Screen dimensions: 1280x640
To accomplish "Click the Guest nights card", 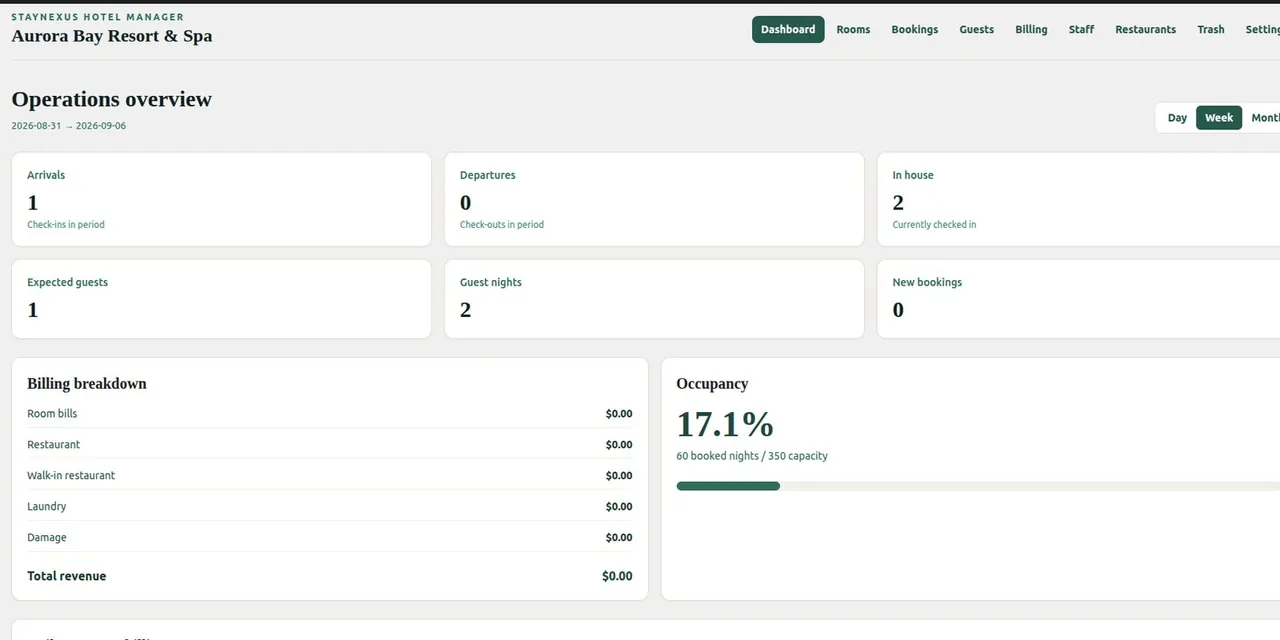I will (x=654, y=299).
